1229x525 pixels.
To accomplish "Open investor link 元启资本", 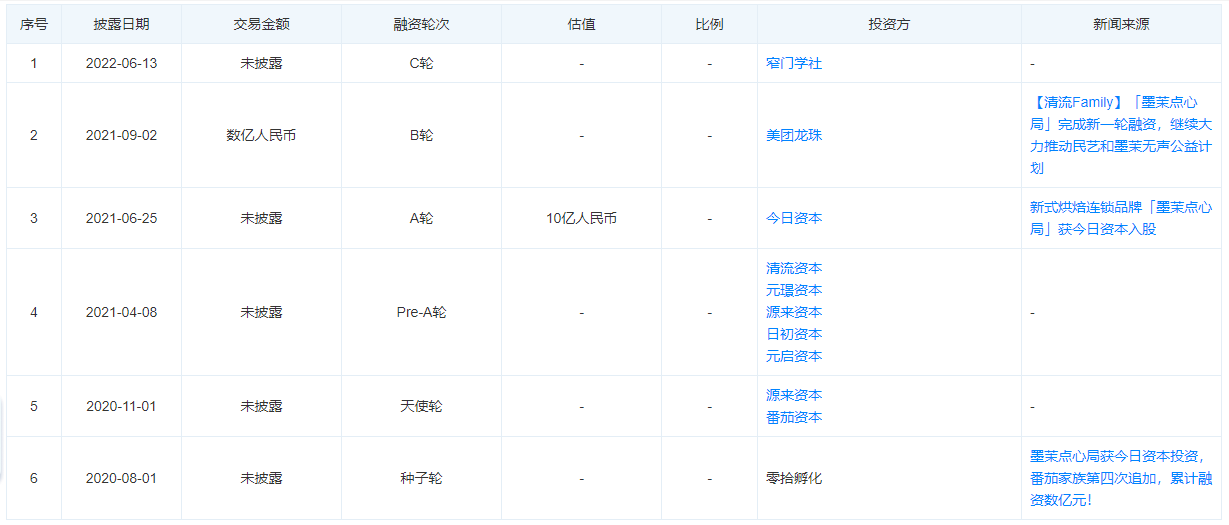I will pos(794,356).
